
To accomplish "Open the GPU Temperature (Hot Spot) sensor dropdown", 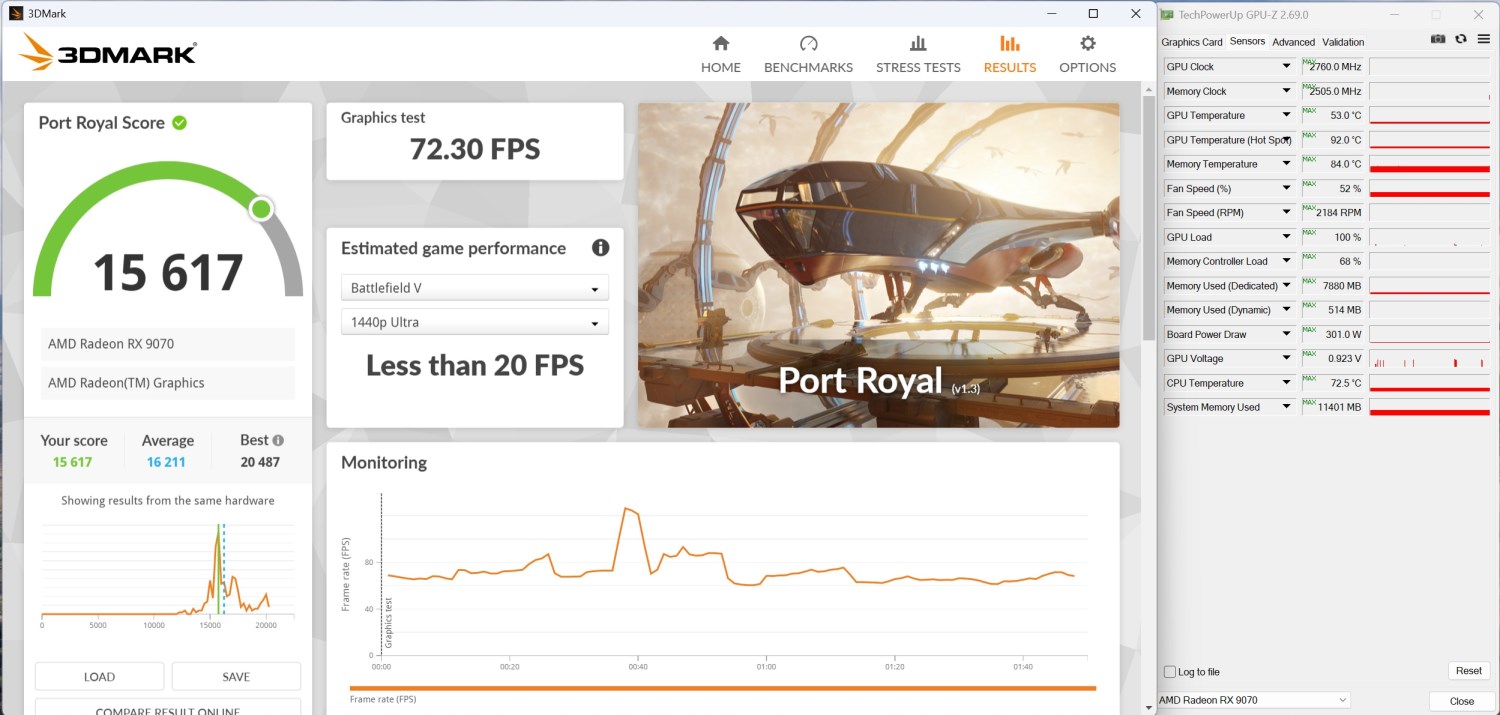I will (x=1287, y=140).
